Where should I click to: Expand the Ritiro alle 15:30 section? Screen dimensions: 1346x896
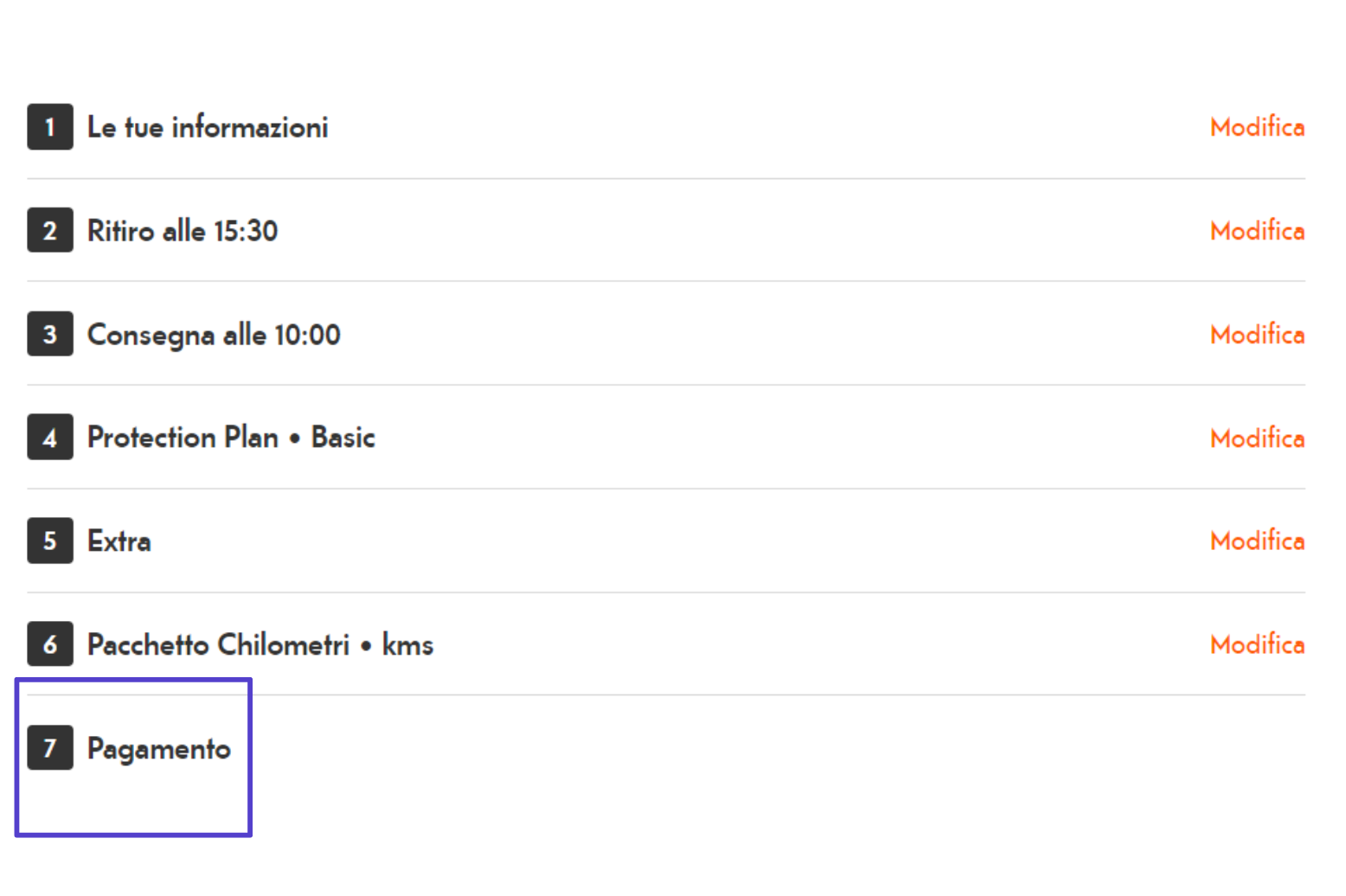click(x=183, y=231)
